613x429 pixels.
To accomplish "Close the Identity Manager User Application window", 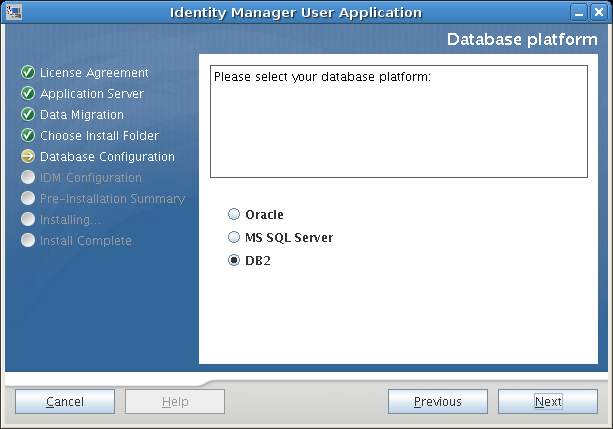I will click(x=599, y=12).
